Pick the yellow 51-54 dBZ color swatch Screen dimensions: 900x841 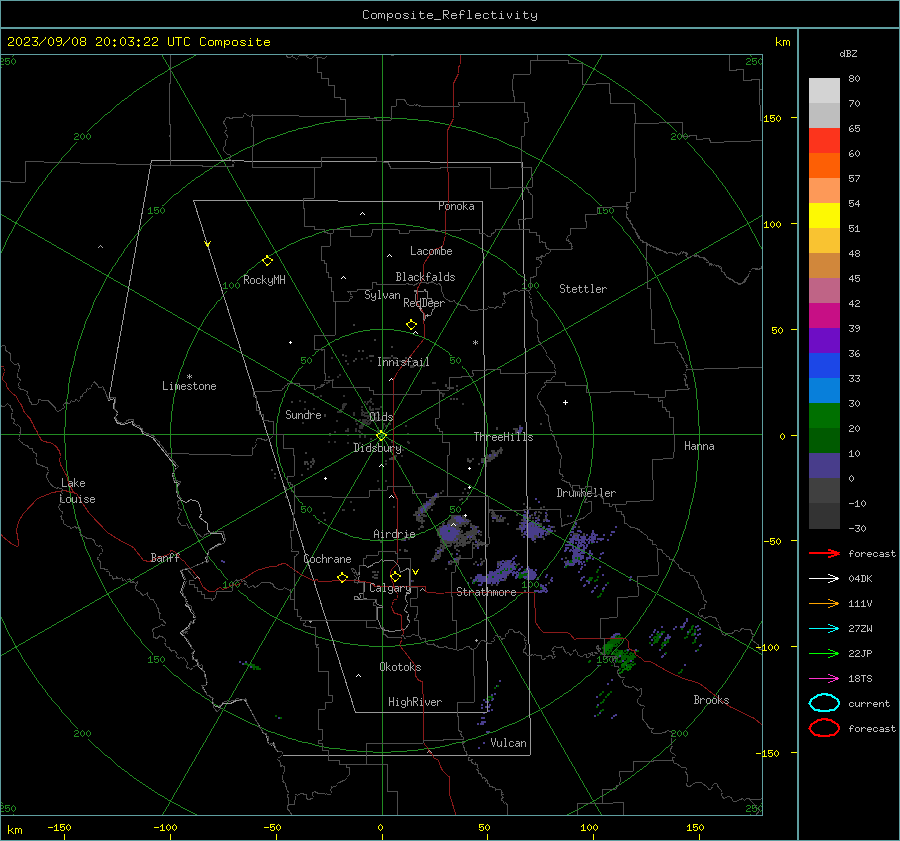pos(824,216)
